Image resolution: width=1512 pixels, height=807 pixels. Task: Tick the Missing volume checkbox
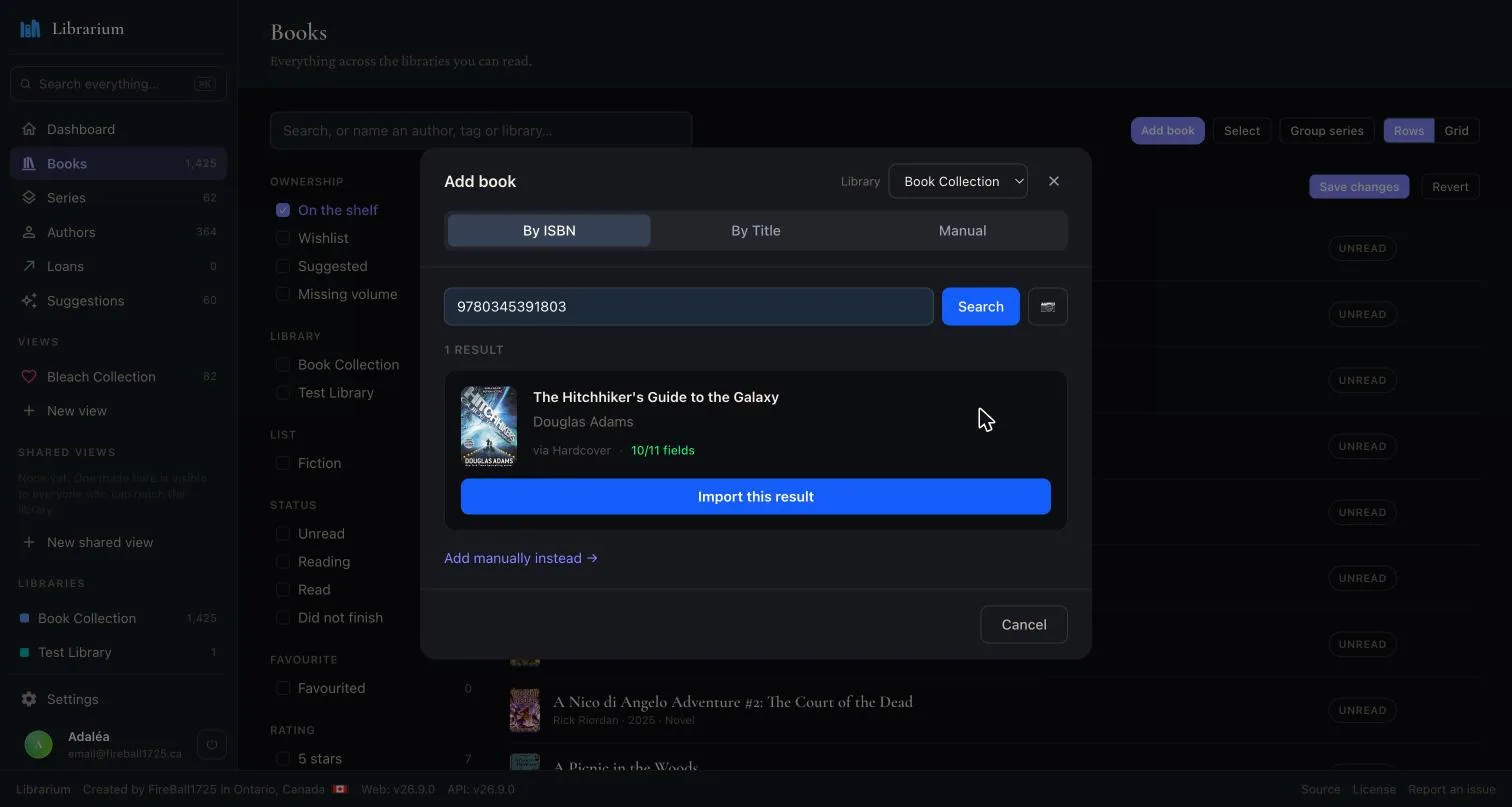click(283, 294)
